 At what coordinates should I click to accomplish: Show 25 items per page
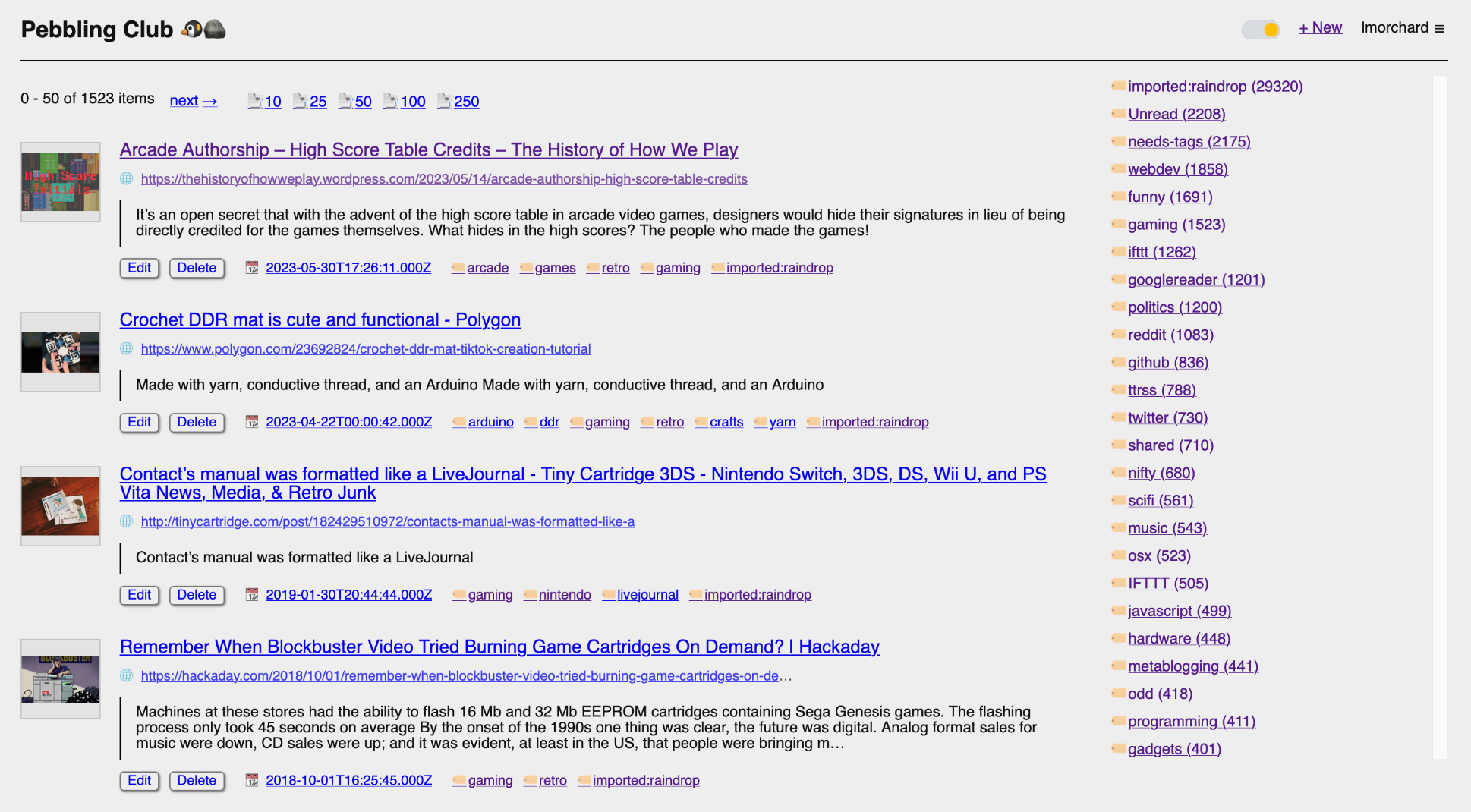[x=317, y=102]
